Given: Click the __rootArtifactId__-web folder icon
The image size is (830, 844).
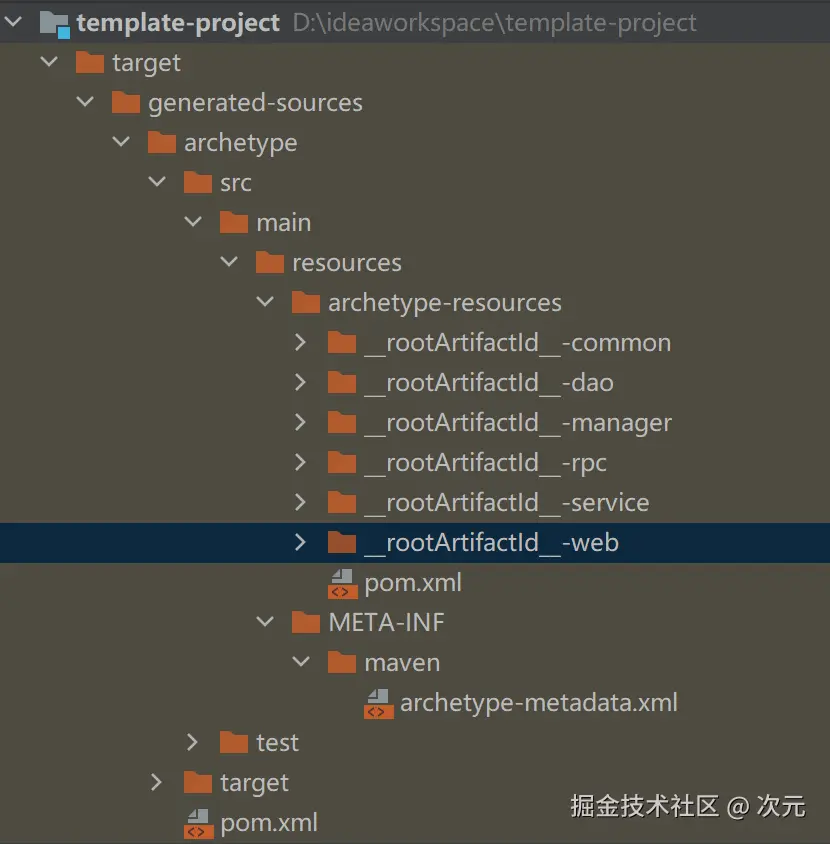Looking at the screenshot, I should click(x=342, y=542).
